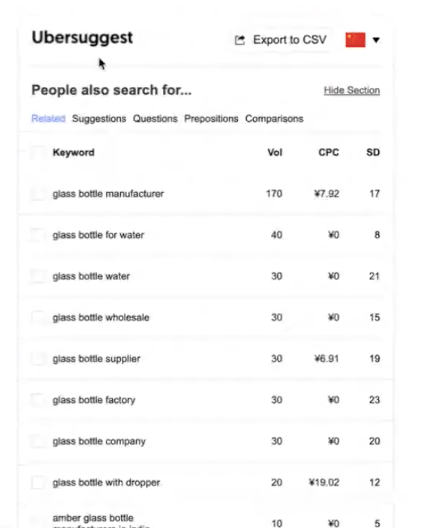The width and height of the screenshot is (423, 528).
Task: Click the Hide Section link
Action: (352, 90)
